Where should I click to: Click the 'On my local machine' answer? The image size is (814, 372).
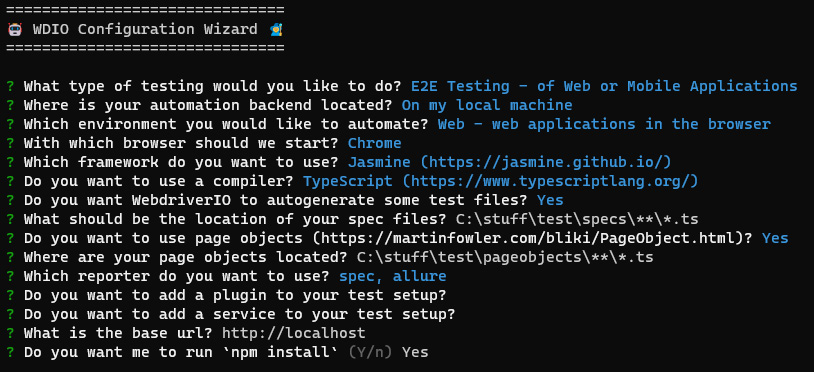487,105
